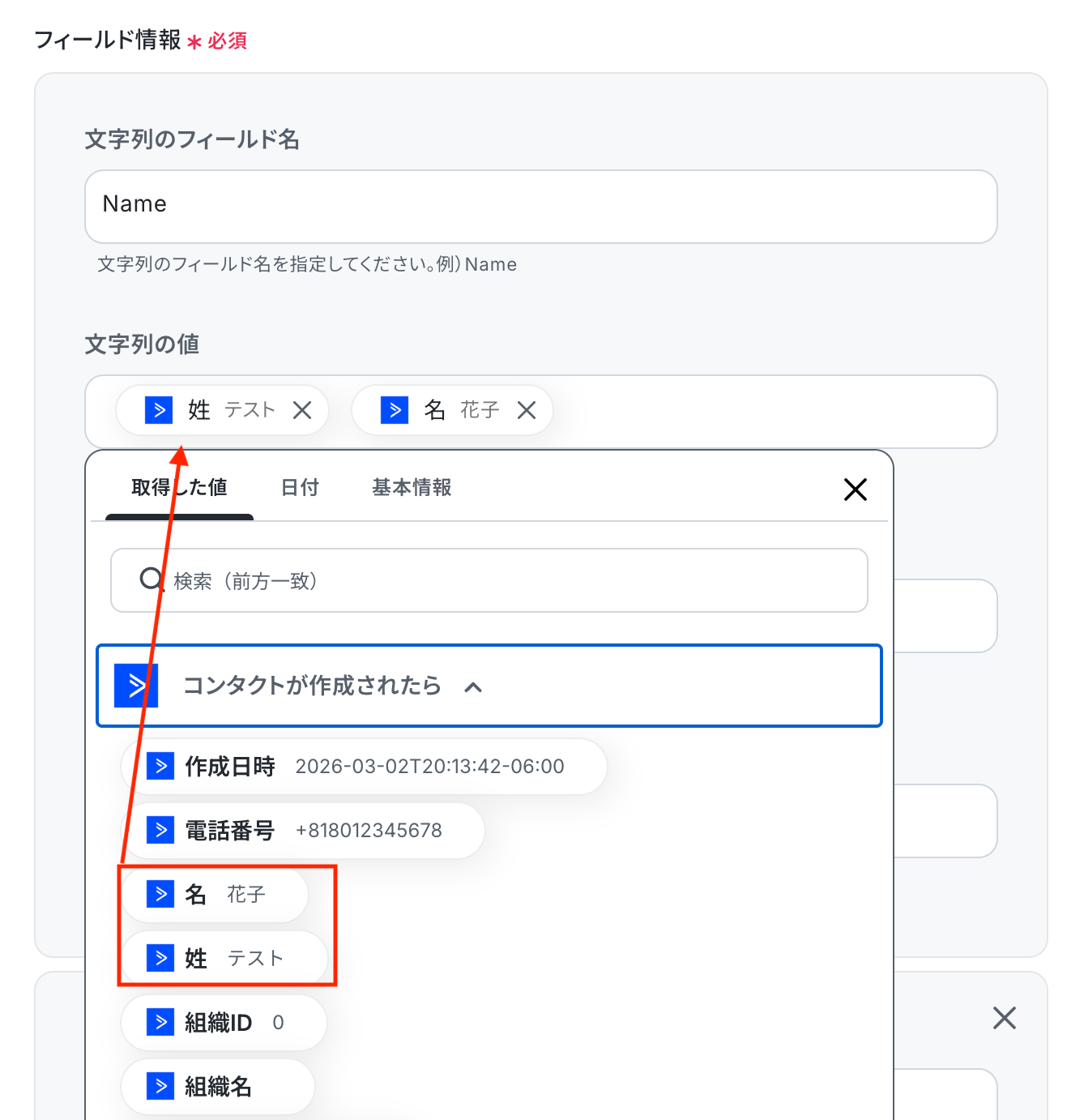Click the blue icon on 姓 tag in value field
The height and width of the screenshot is (1120, 1084).
pos(159,410)
